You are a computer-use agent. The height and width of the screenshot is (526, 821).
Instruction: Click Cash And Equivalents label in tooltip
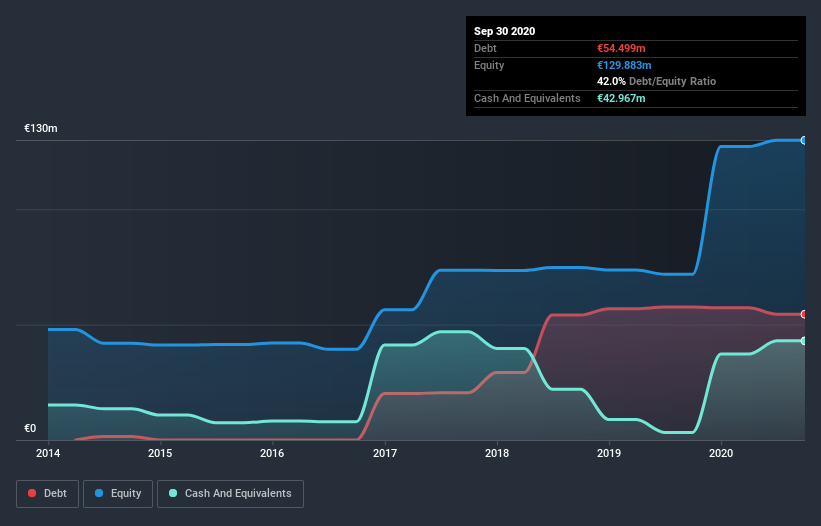pos(527,98)
